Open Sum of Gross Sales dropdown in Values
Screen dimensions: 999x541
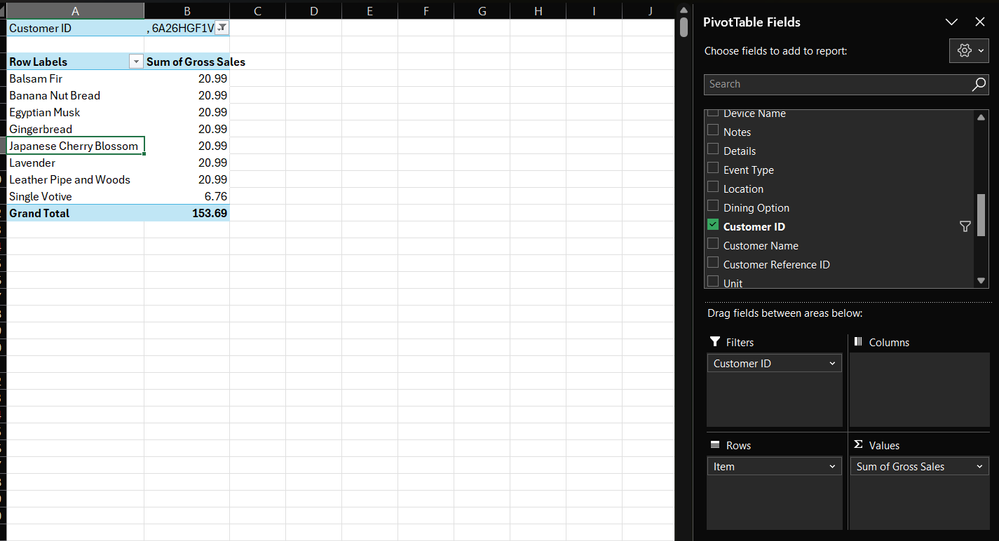coord(979,467)
